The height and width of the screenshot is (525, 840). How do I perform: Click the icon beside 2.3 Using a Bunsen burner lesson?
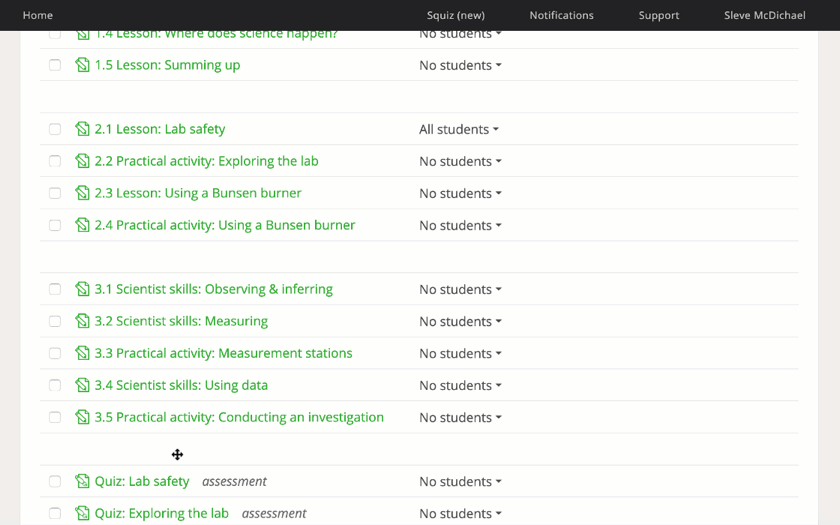point(82,193)
